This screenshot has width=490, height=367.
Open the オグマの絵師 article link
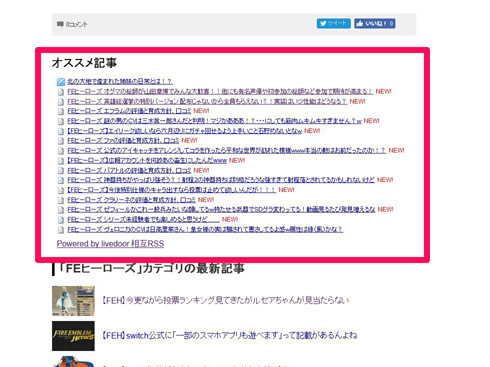[220, 91]
